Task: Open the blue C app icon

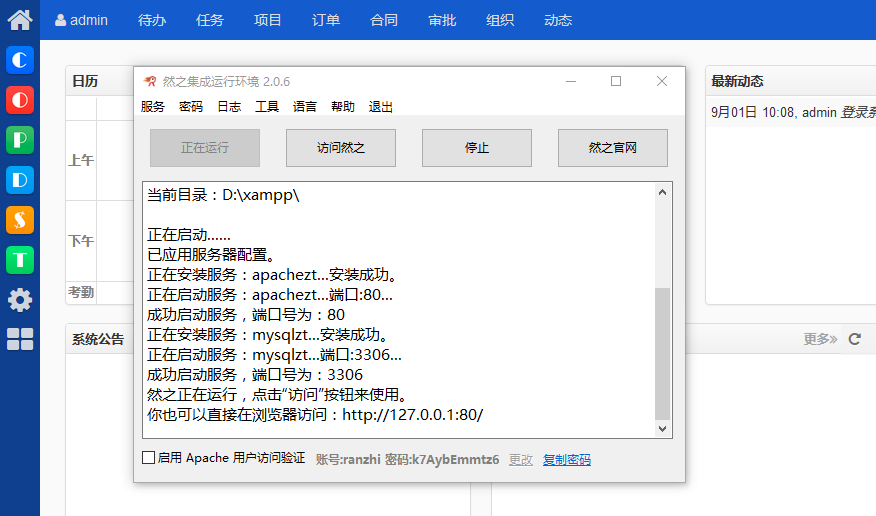Action: click(20, 60)
